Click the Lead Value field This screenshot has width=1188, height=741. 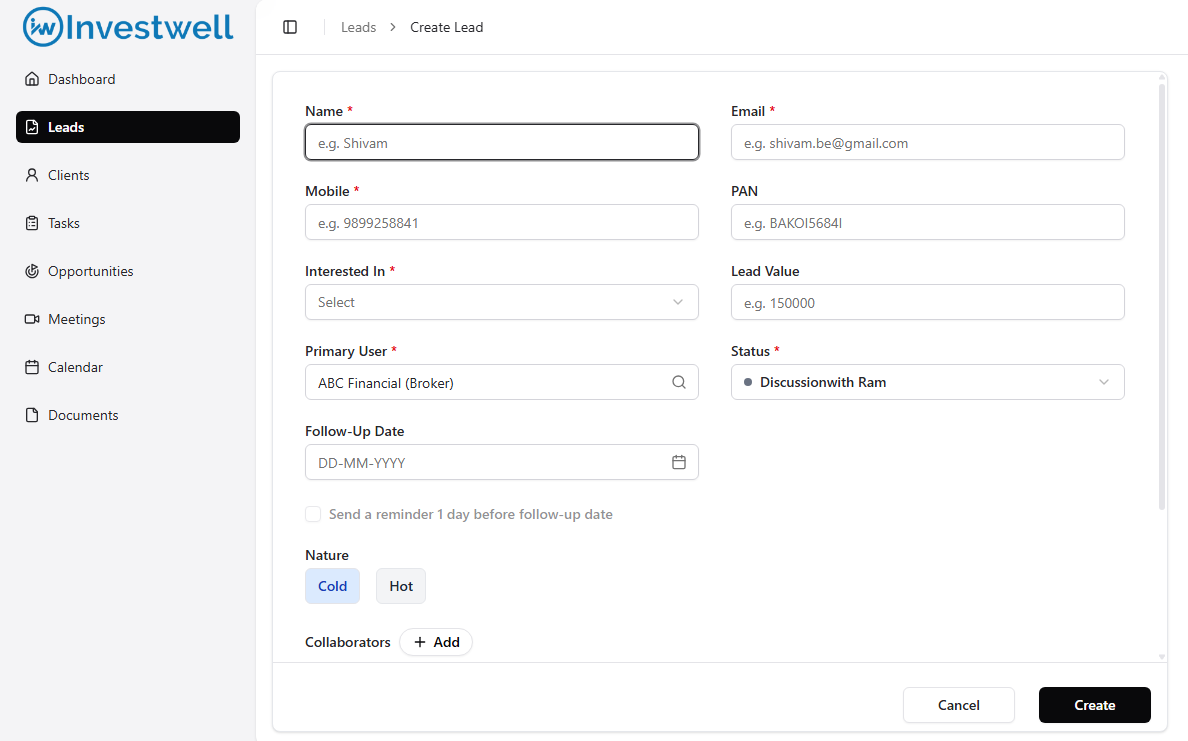pos(927,302)
